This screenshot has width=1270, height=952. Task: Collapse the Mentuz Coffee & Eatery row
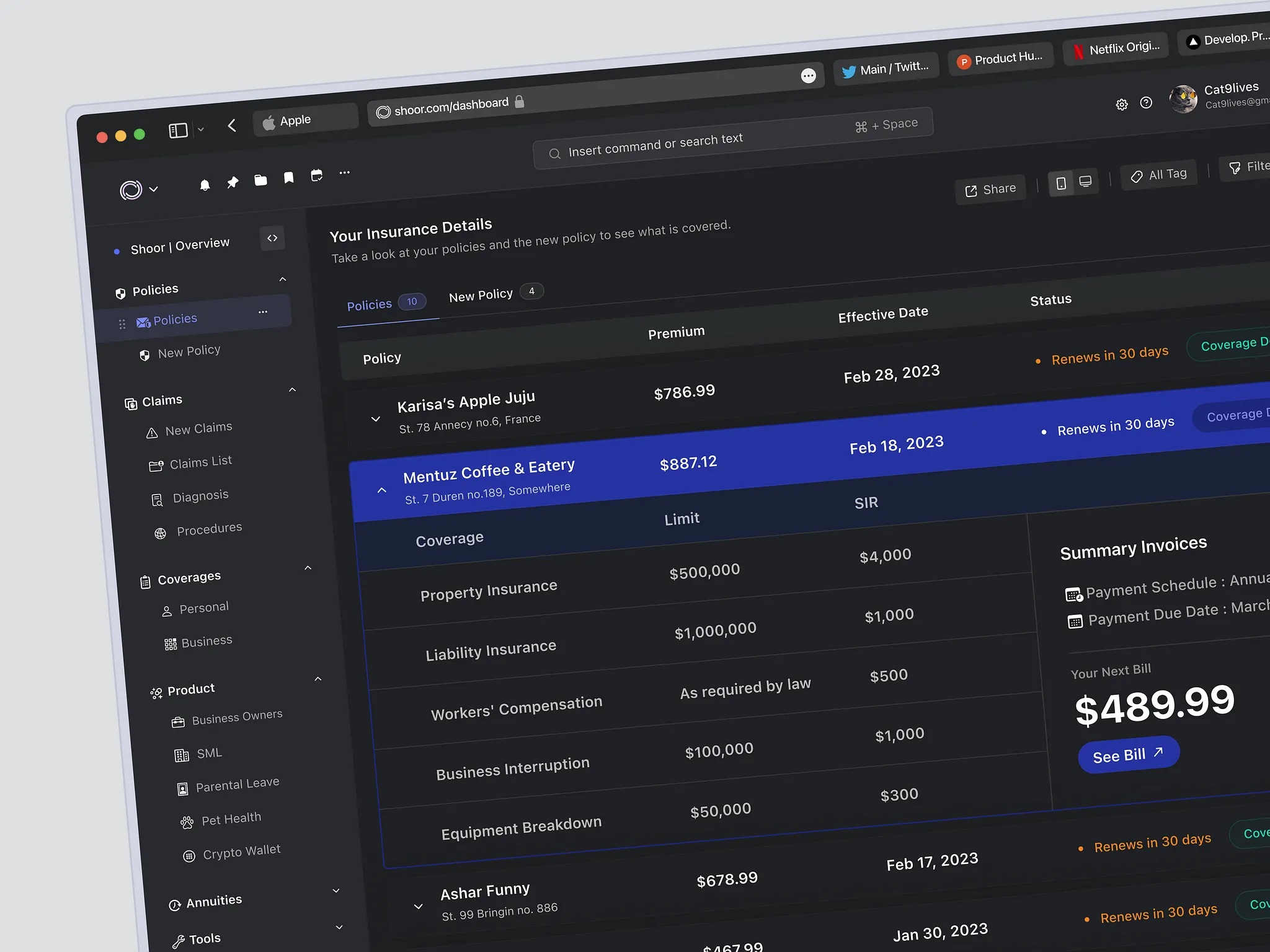[382, 490]
